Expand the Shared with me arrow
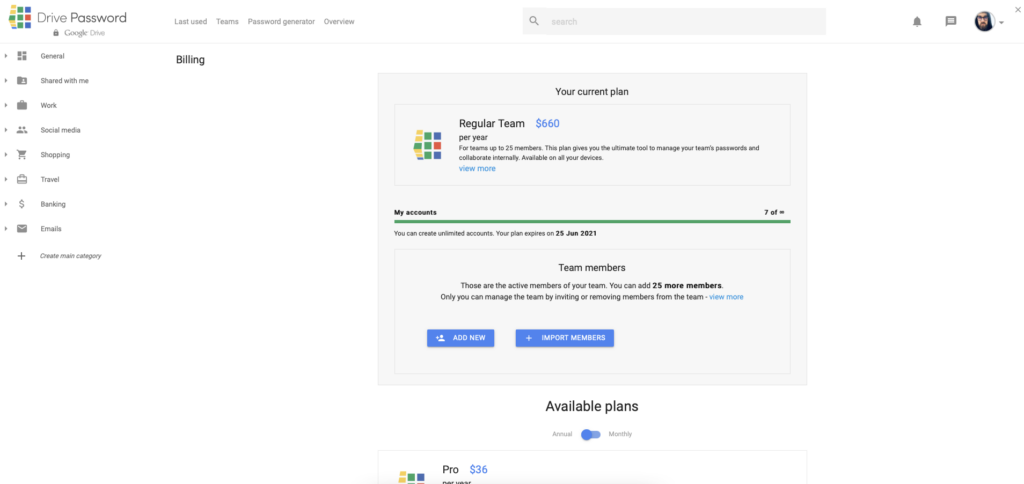This screenshot has height=484, width=1024. tap(6, 81)
